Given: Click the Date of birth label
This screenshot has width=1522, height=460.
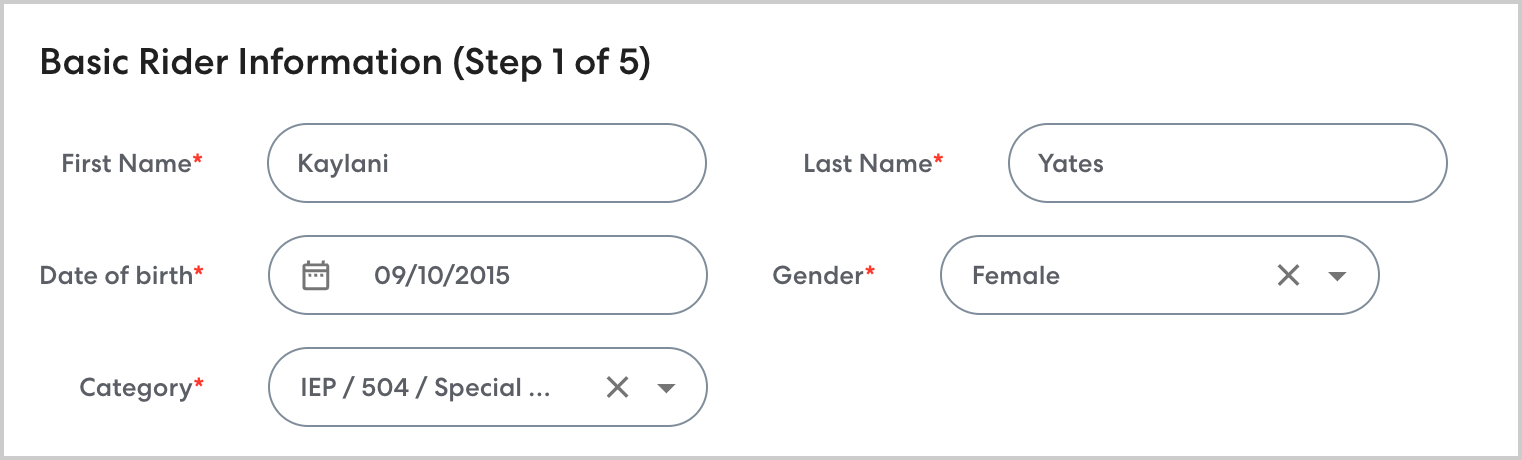Looking at the screenshot, I should pos(116,275).
